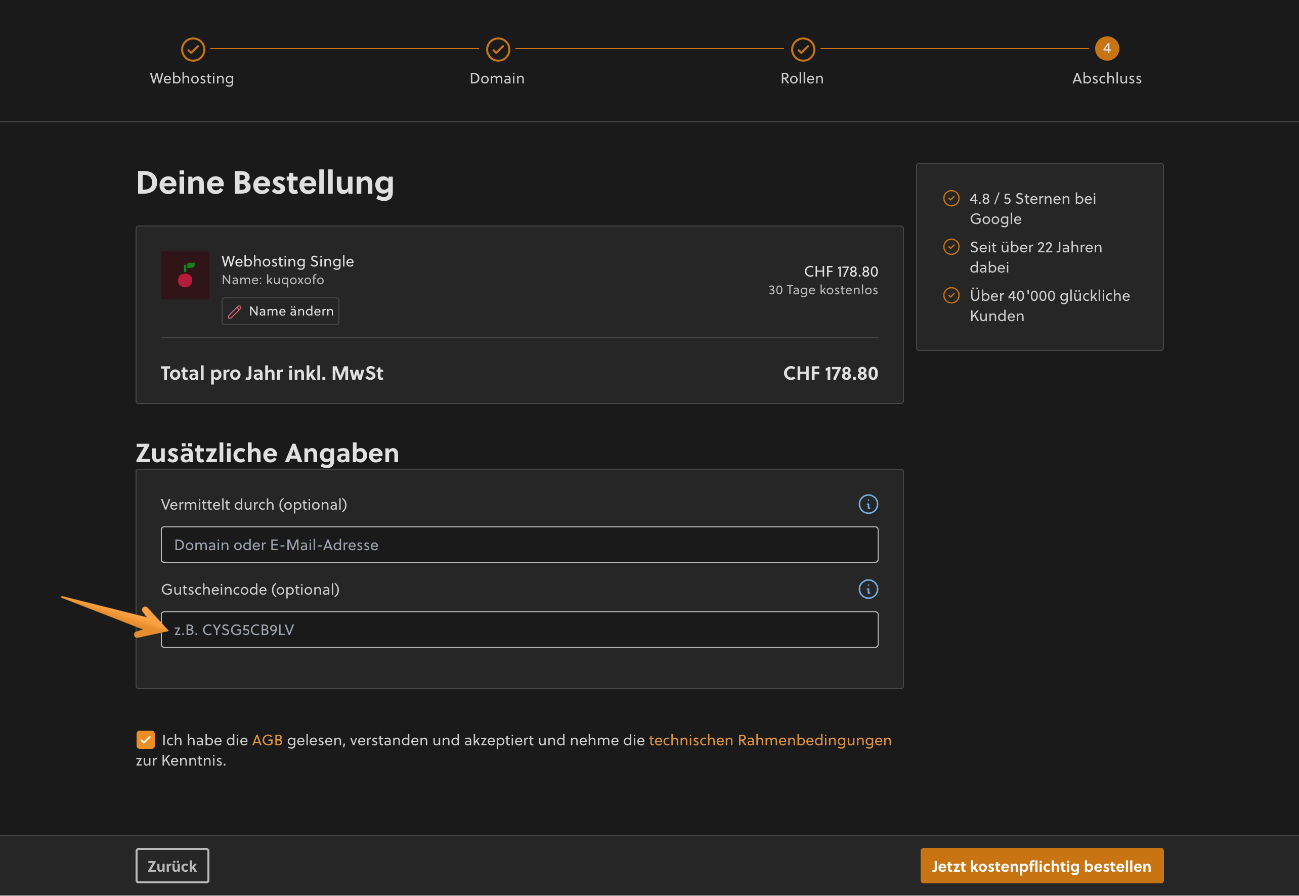
Task: Click the Deine Bestellung heading
Action: pos(265,183)
